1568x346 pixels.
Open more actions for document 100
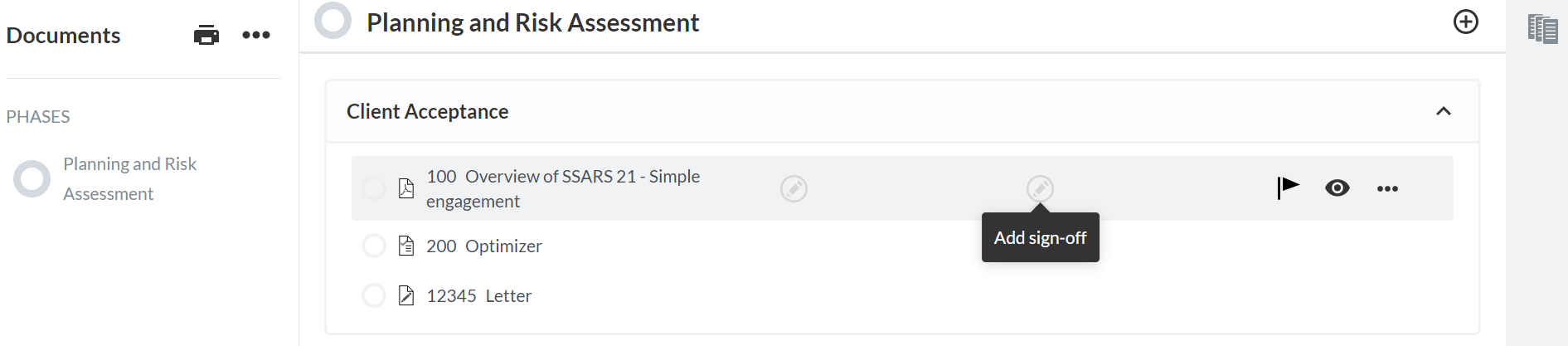1387,189
